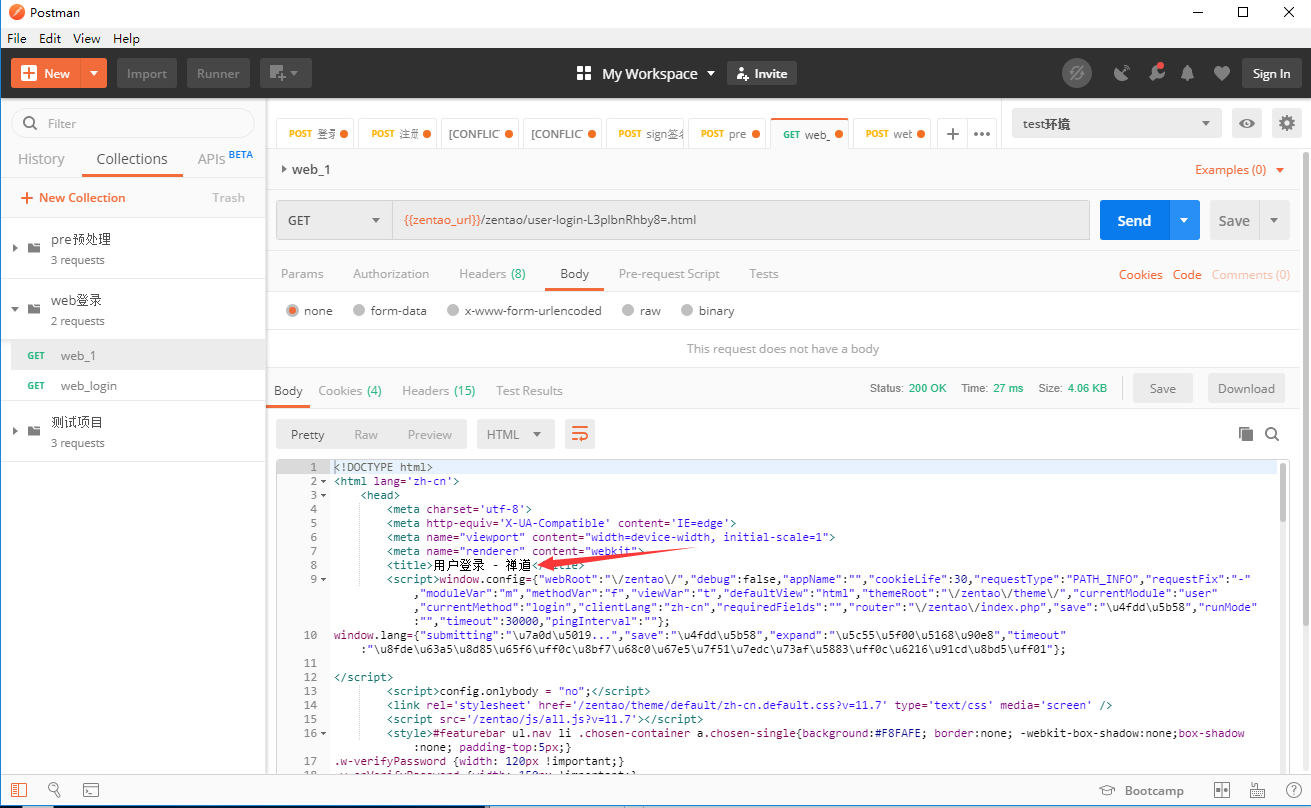This screenshot has height=808, width=1311.
Task: Select the form-data radio button
Action: coord(359,311)
